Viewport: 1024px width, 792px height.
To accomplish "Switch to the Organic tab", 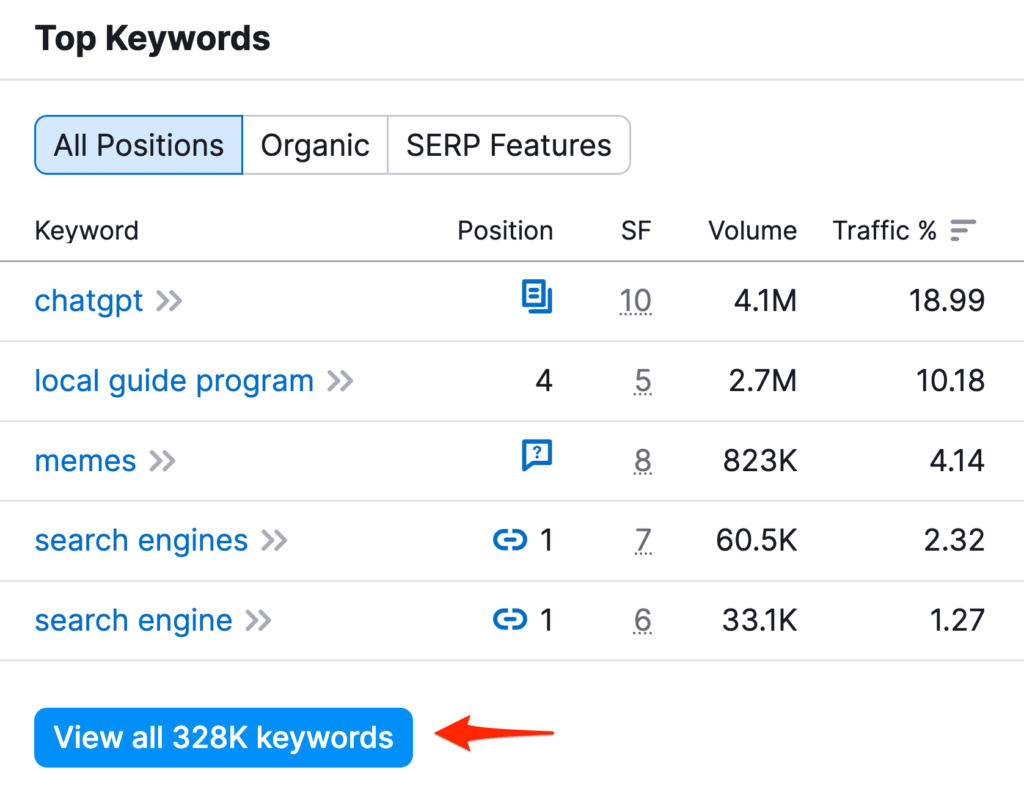I will [315, 145].
